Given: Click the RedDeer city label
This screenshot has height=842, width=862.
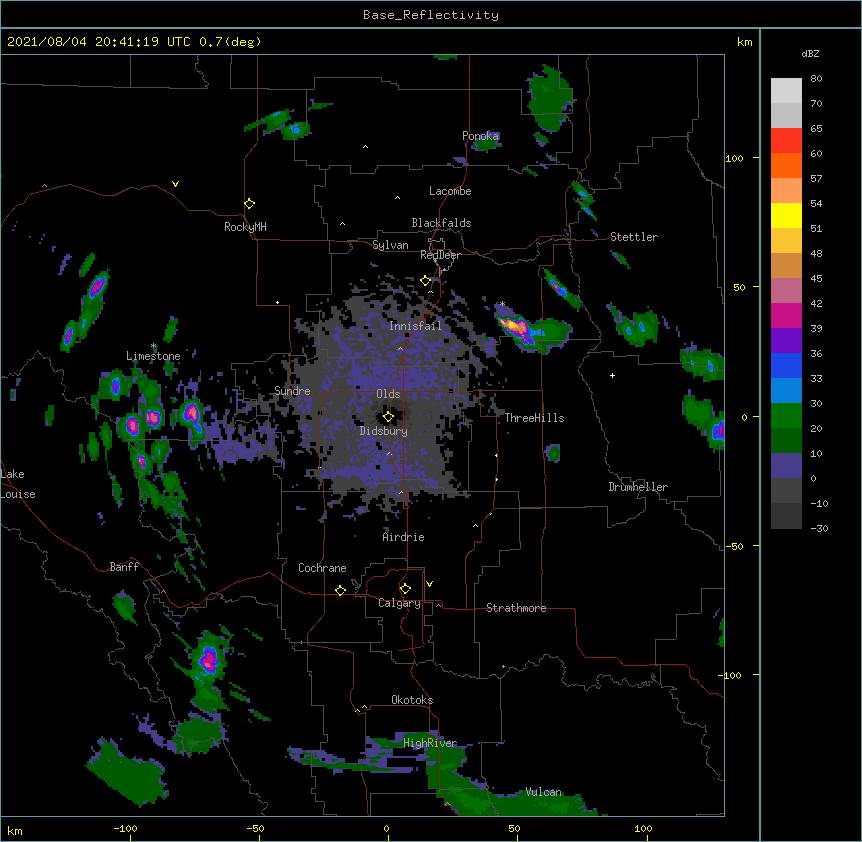Looking at the screenshot, I should pyautogui.click(x=440, y=255).
